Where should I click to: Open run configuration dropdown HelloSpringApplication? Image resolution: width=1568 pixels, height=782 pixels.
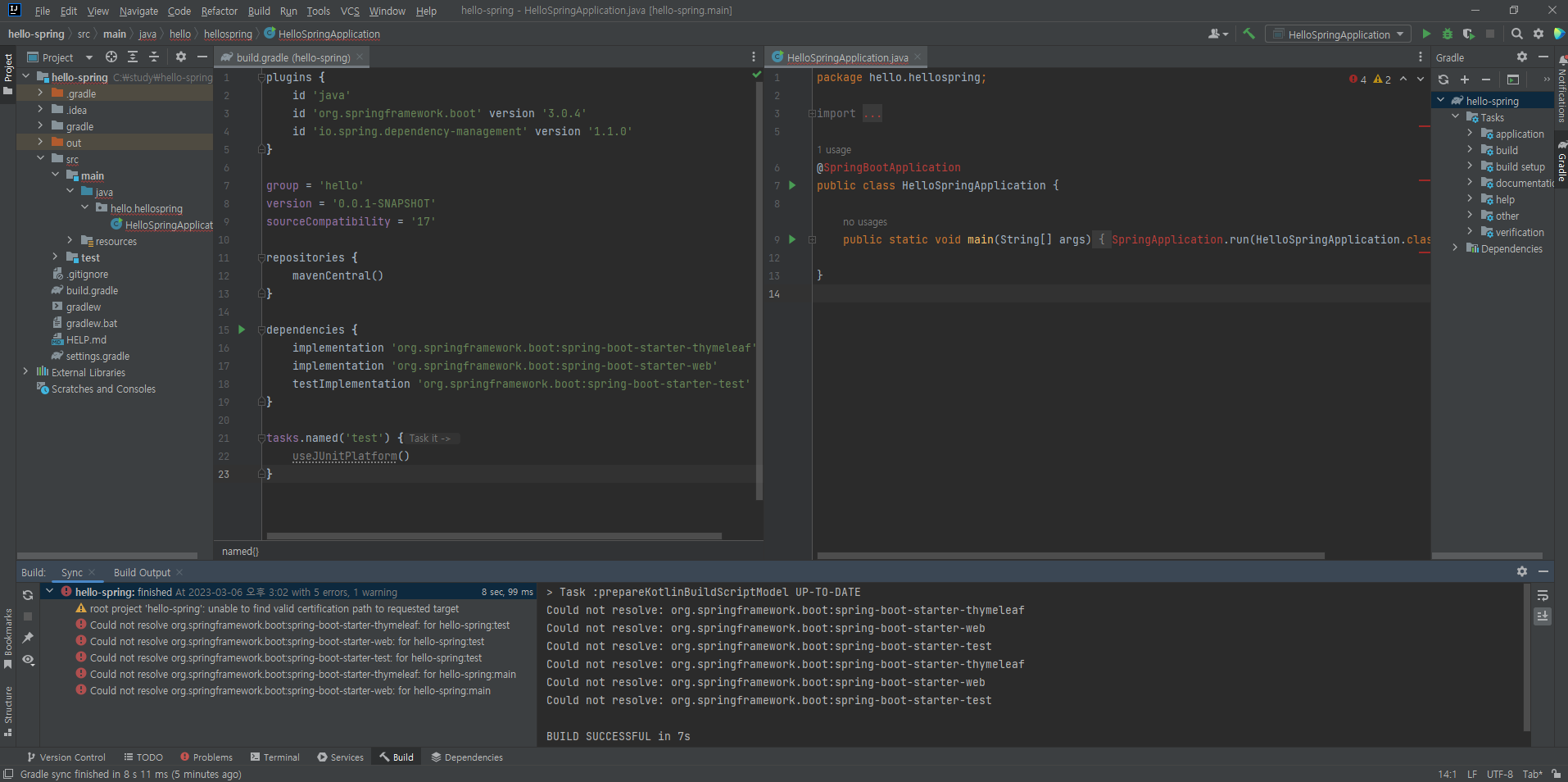tap(1339, 34)
